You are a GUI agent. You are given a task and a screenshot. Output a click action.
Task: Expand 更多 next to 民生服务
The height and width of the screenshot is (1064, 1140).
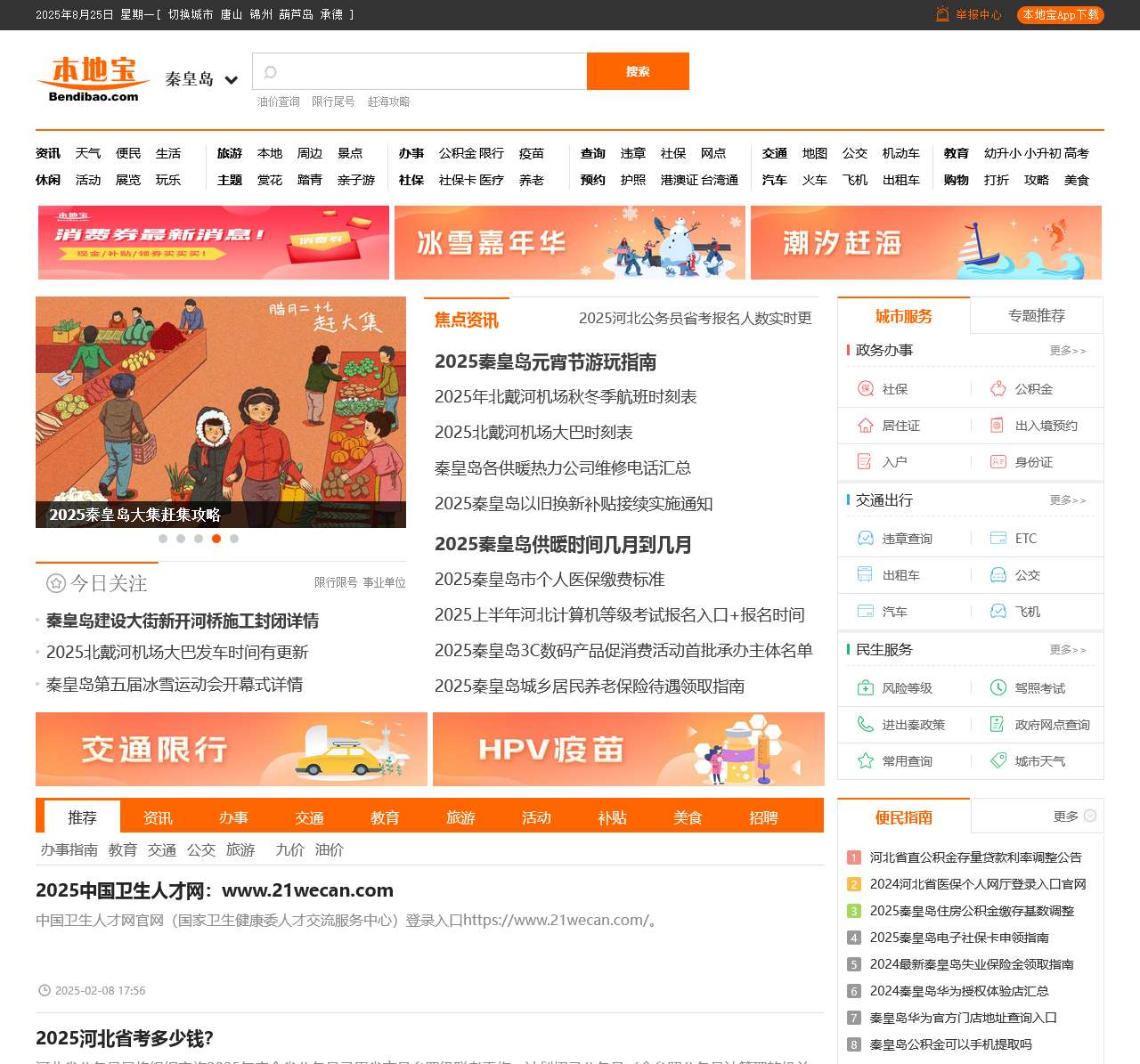[1067, 650]
